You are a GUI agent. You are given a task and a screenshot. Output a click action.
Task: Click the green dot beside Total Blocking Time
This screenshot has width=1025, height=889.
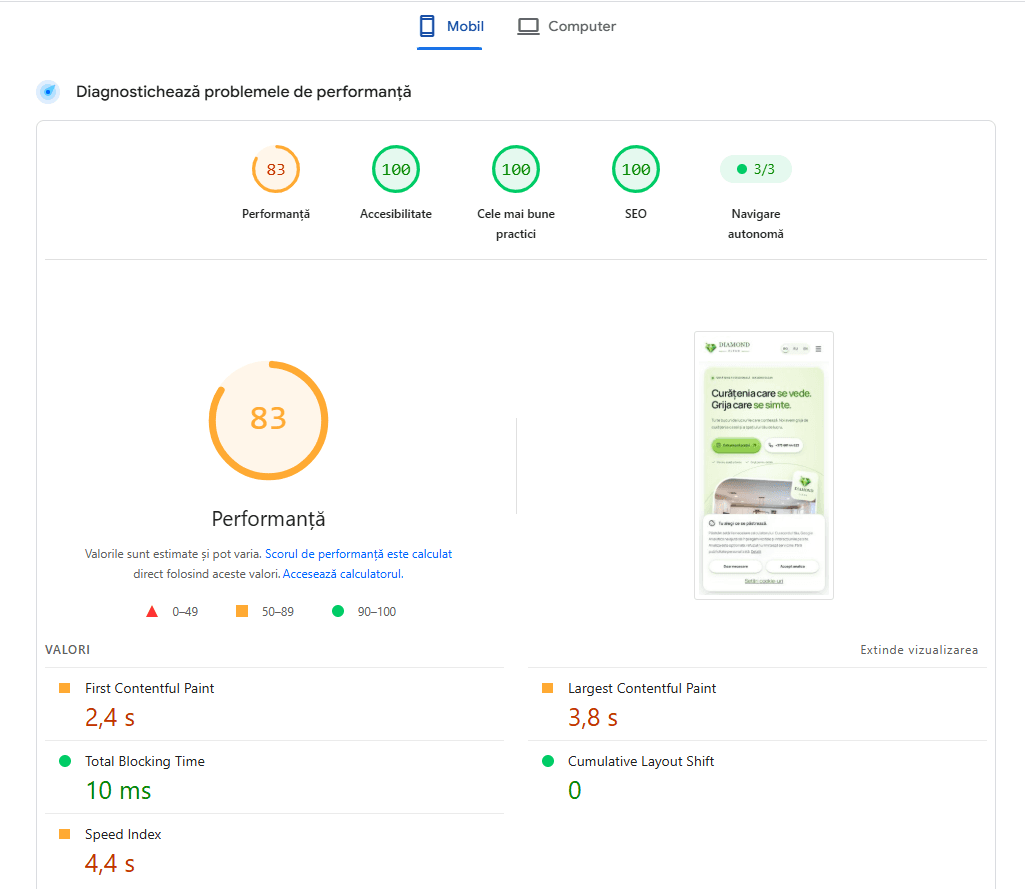point(65,761)
